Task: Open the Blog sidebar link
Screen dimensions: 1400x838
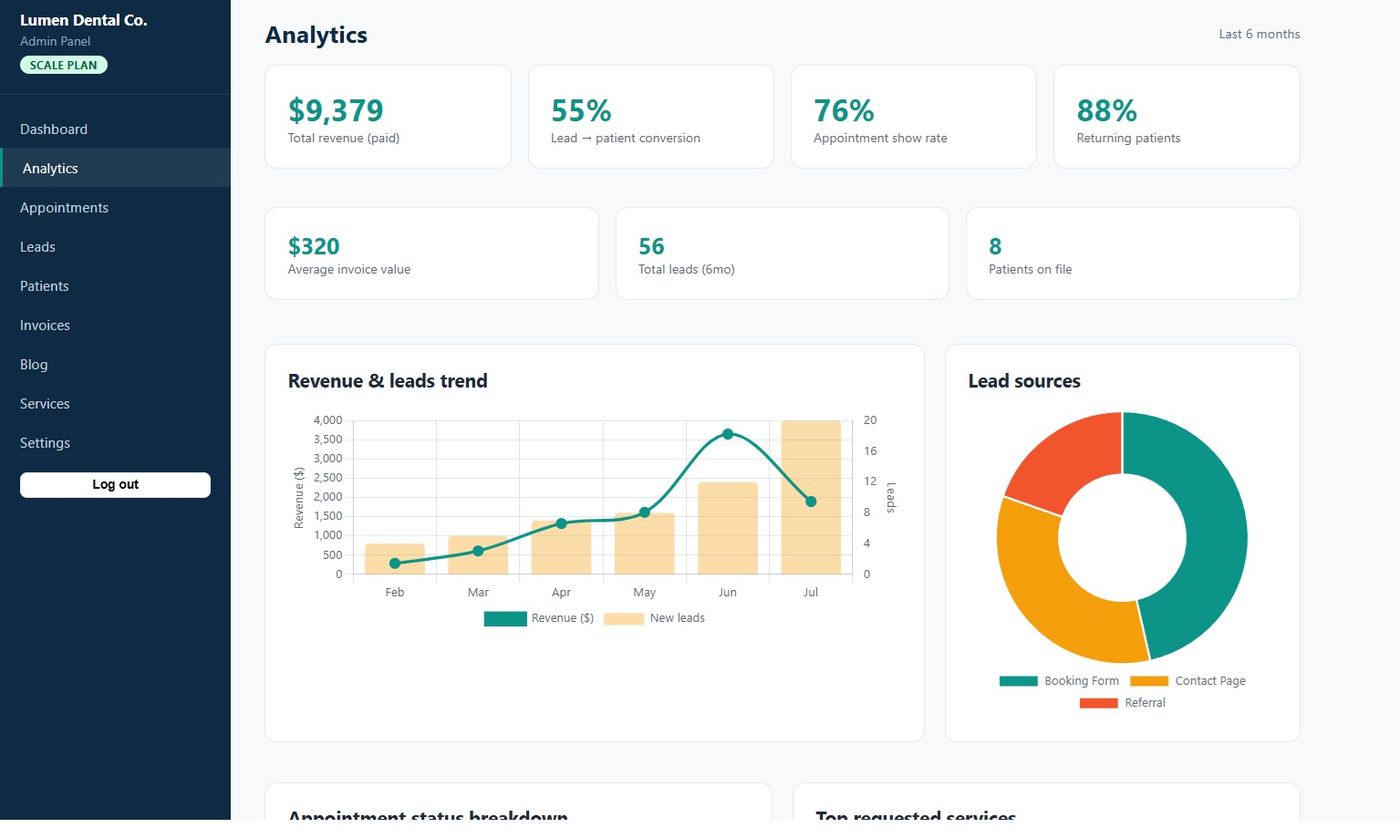Action: click(115, 364)
